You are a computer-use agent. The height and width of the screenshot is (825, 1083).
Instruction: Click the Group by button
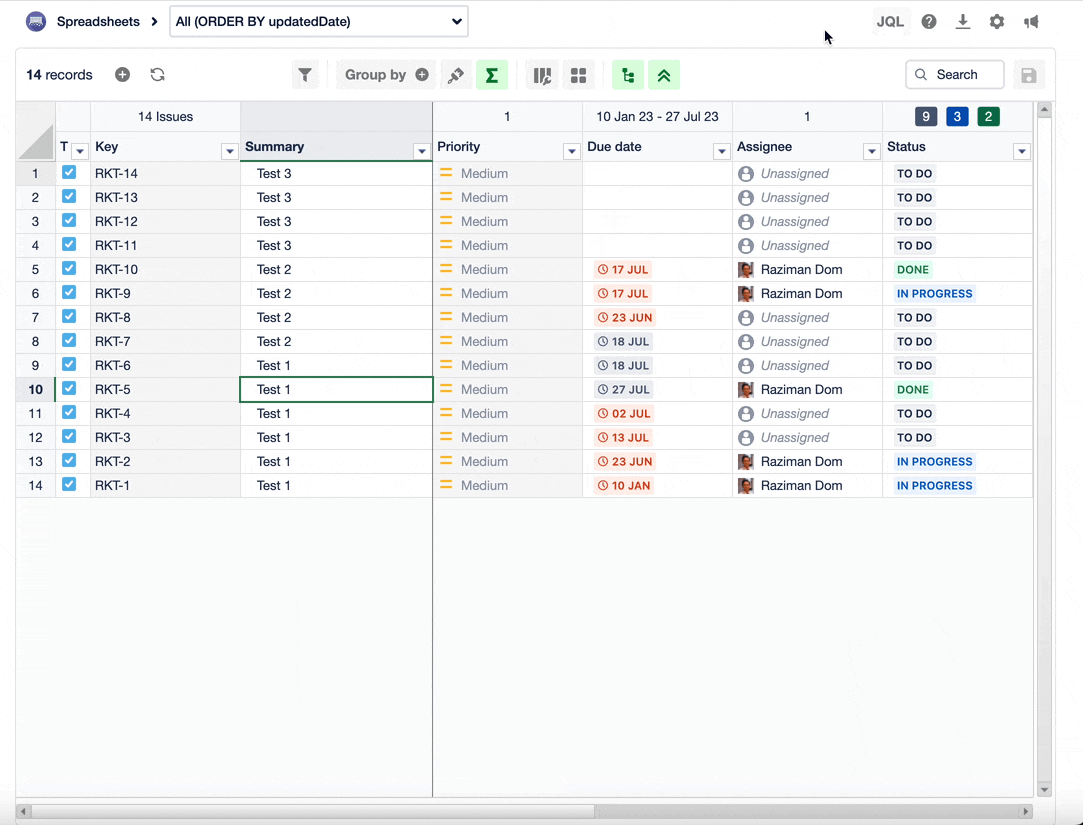point(376,75)
